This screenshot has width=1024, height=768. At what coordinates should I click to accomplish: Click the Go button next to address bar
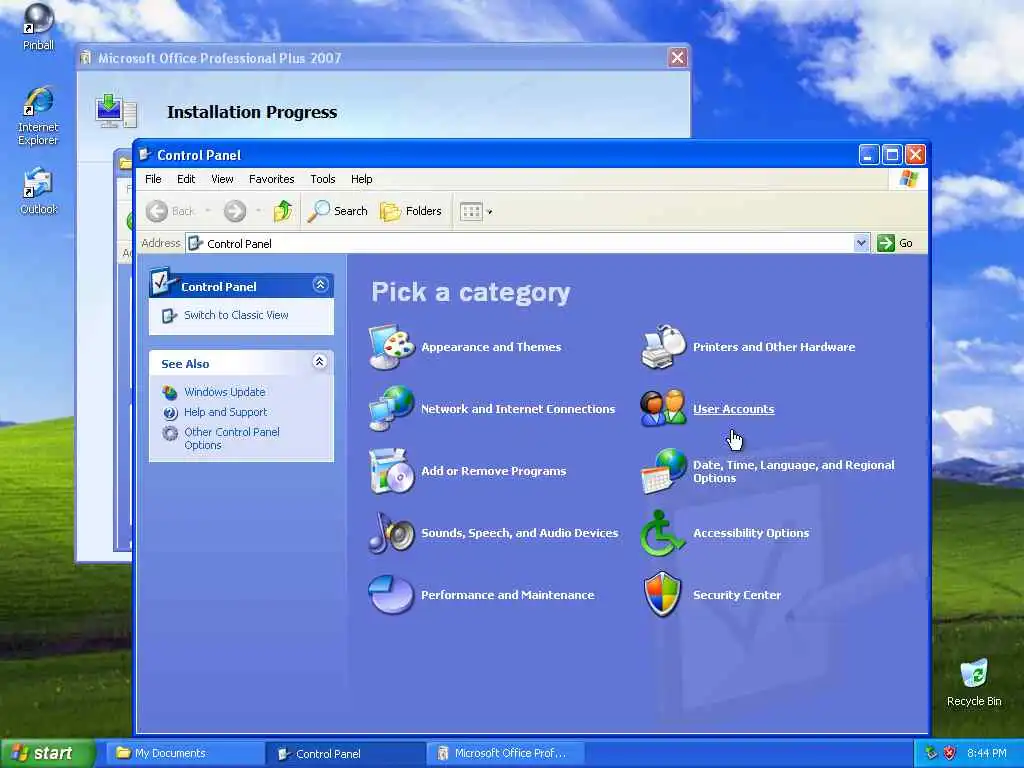point(895,243)
